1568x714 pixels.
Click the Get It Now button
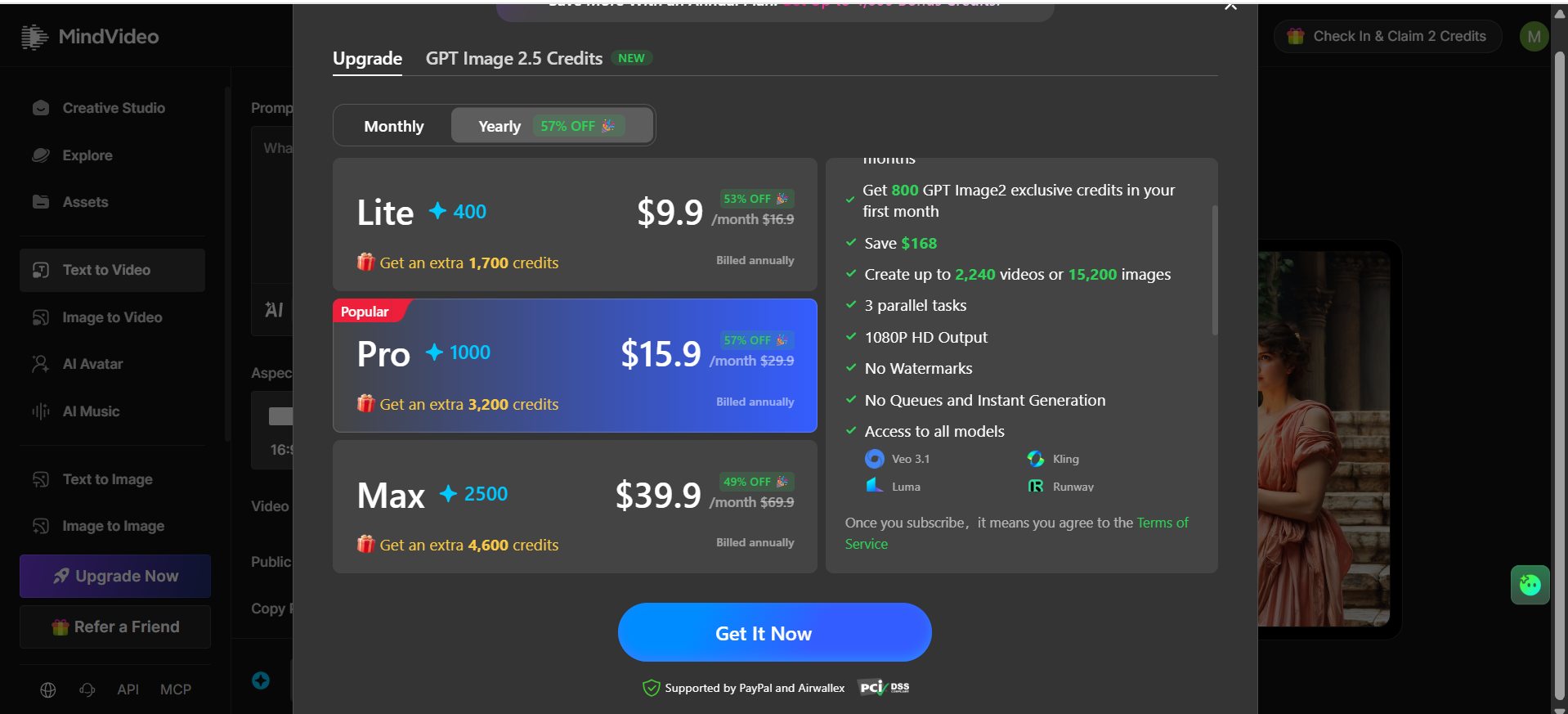774,632
